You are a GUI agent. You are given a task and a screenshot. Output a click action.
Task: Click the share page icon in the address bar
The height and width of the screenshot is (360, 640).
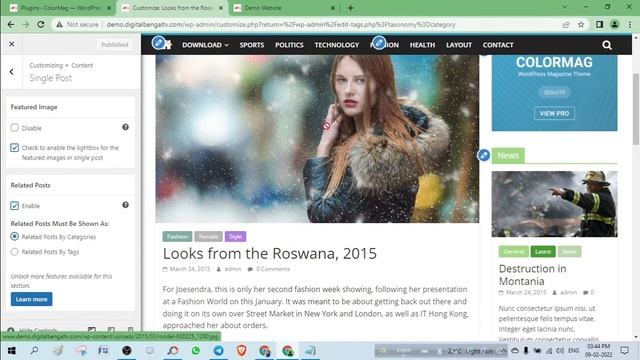[x=566, y=24]
